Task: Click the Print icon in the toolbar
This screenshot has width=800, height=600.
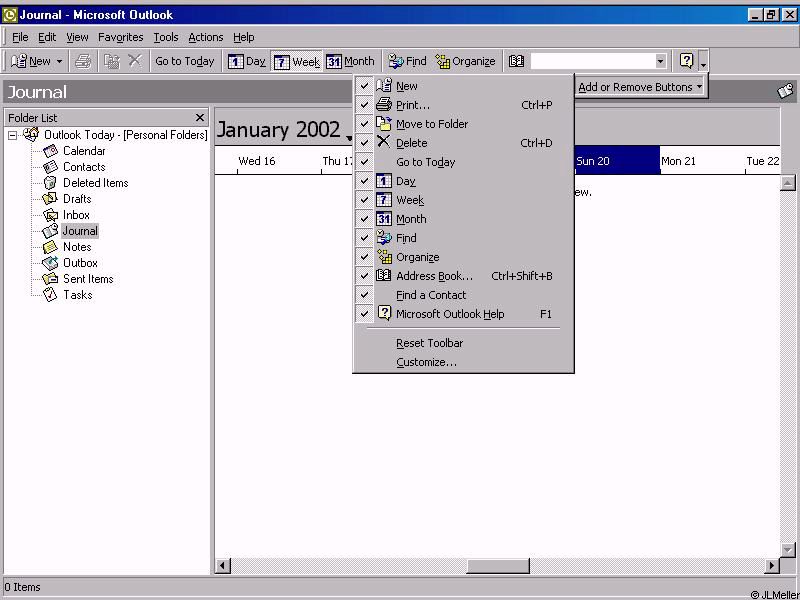Action: tap(83, 61)
